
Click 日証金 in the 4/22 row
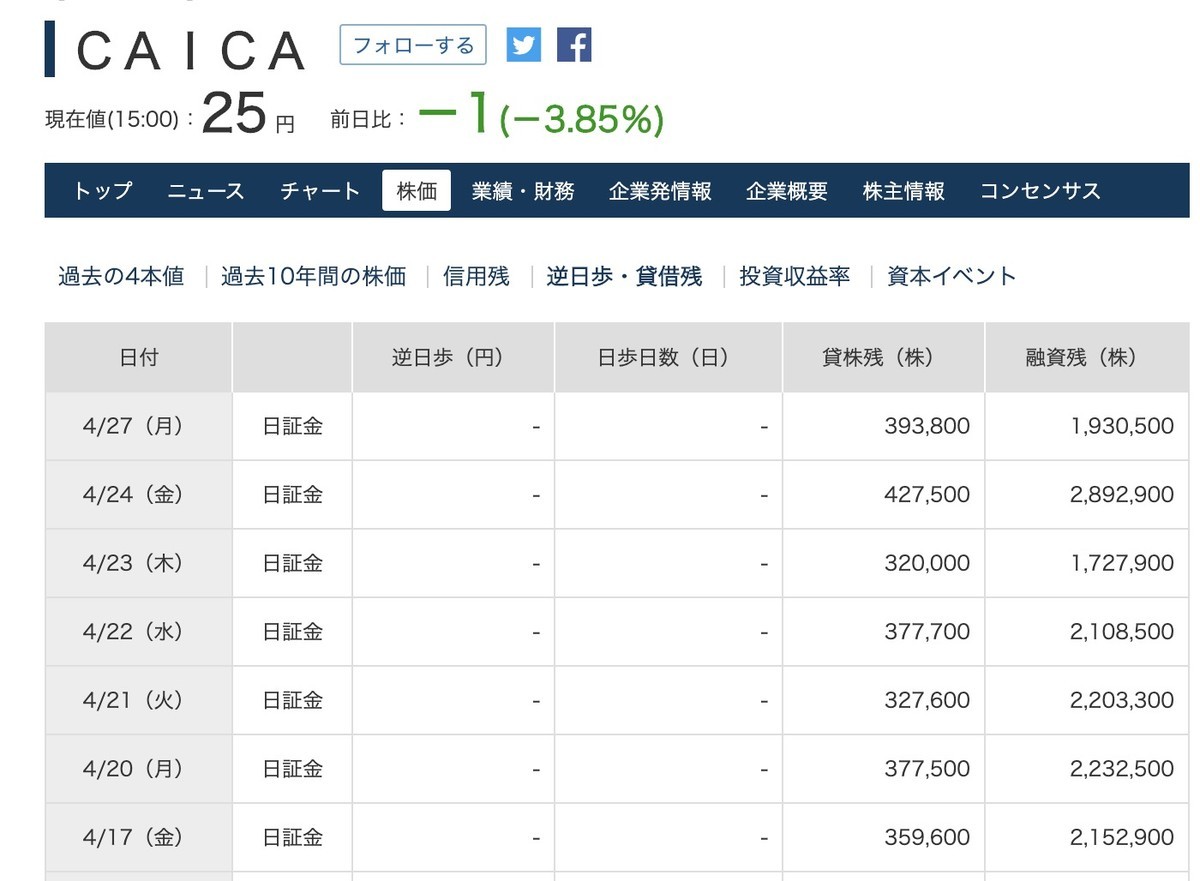(293, 632)
